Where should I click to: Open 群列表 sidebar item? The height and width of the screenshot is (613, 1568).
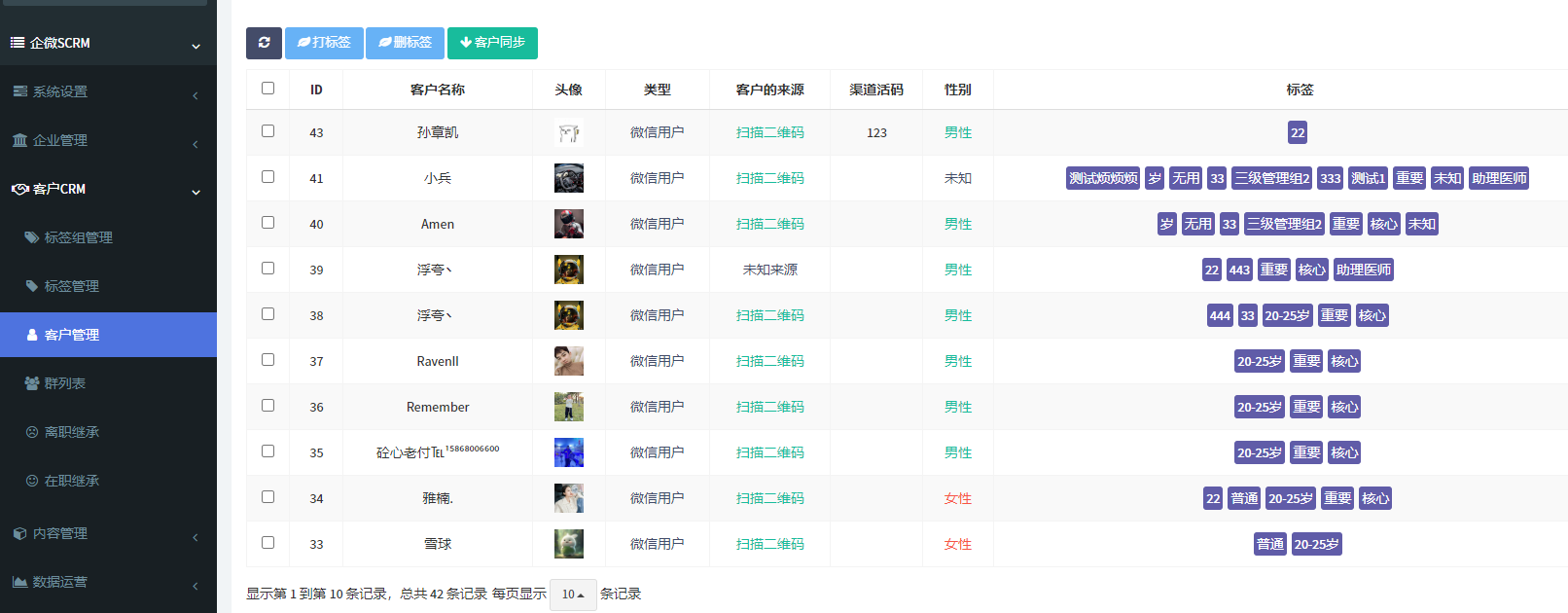coord(64,383)
